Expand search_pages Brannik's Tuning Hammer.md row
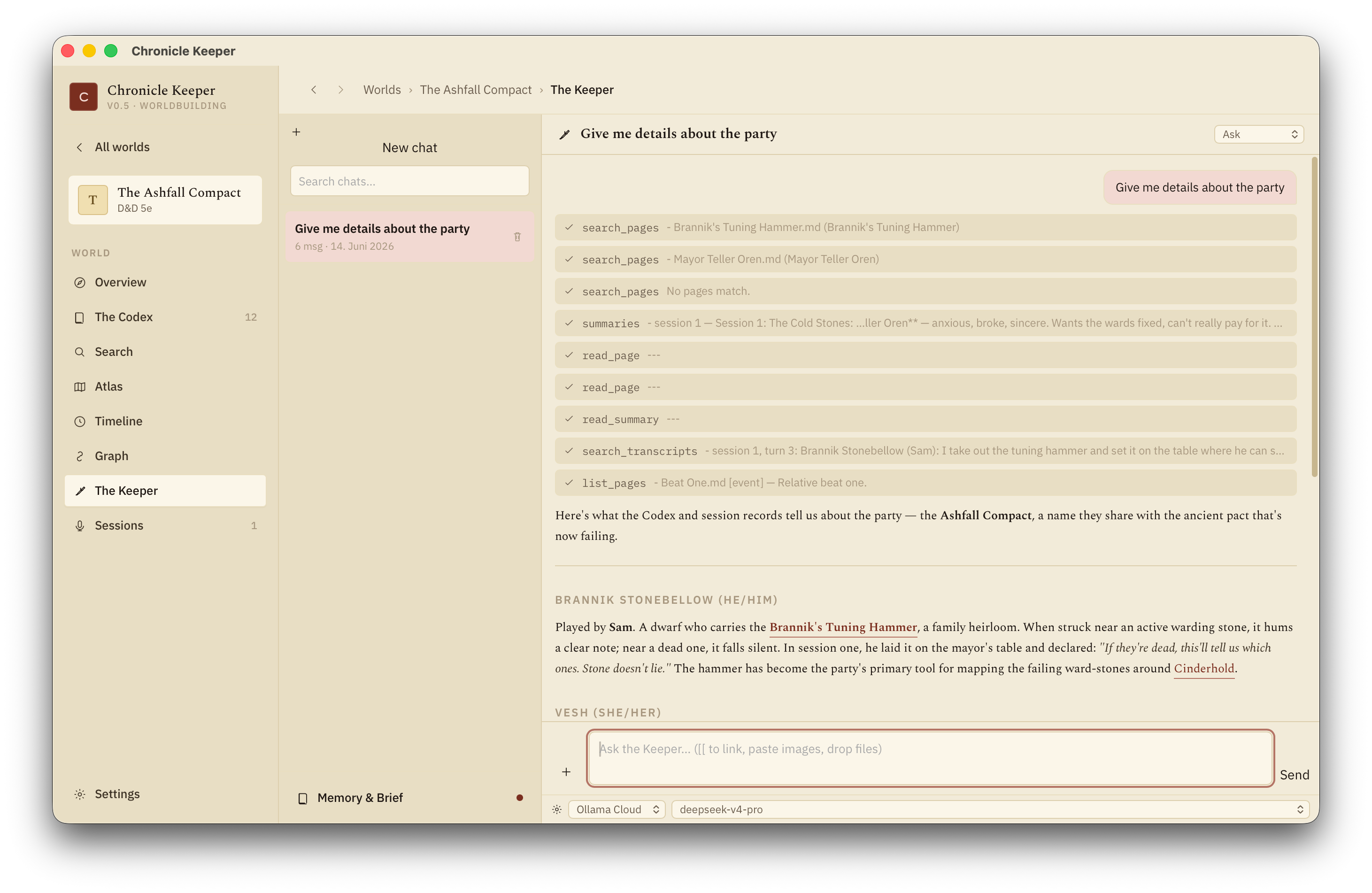1372x893 pixels. (x=925, y=227)
